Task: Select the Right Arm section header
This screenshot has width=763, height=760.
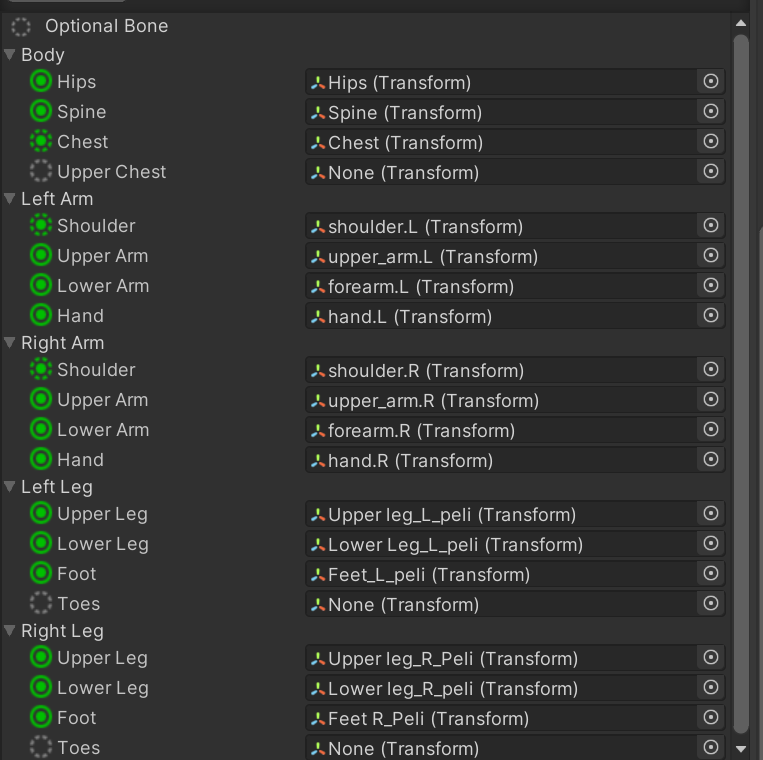Action: [62, 343]
